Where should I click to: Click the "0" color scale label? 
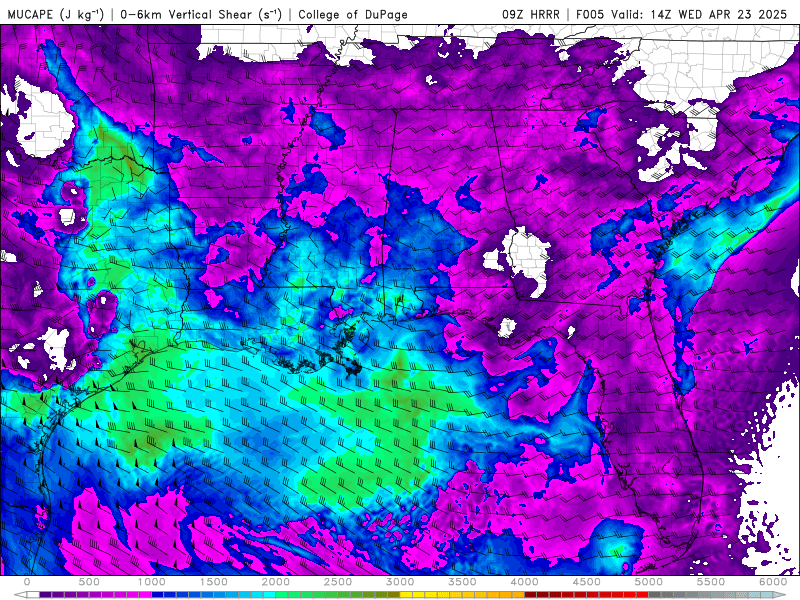[x=27, y=582]
